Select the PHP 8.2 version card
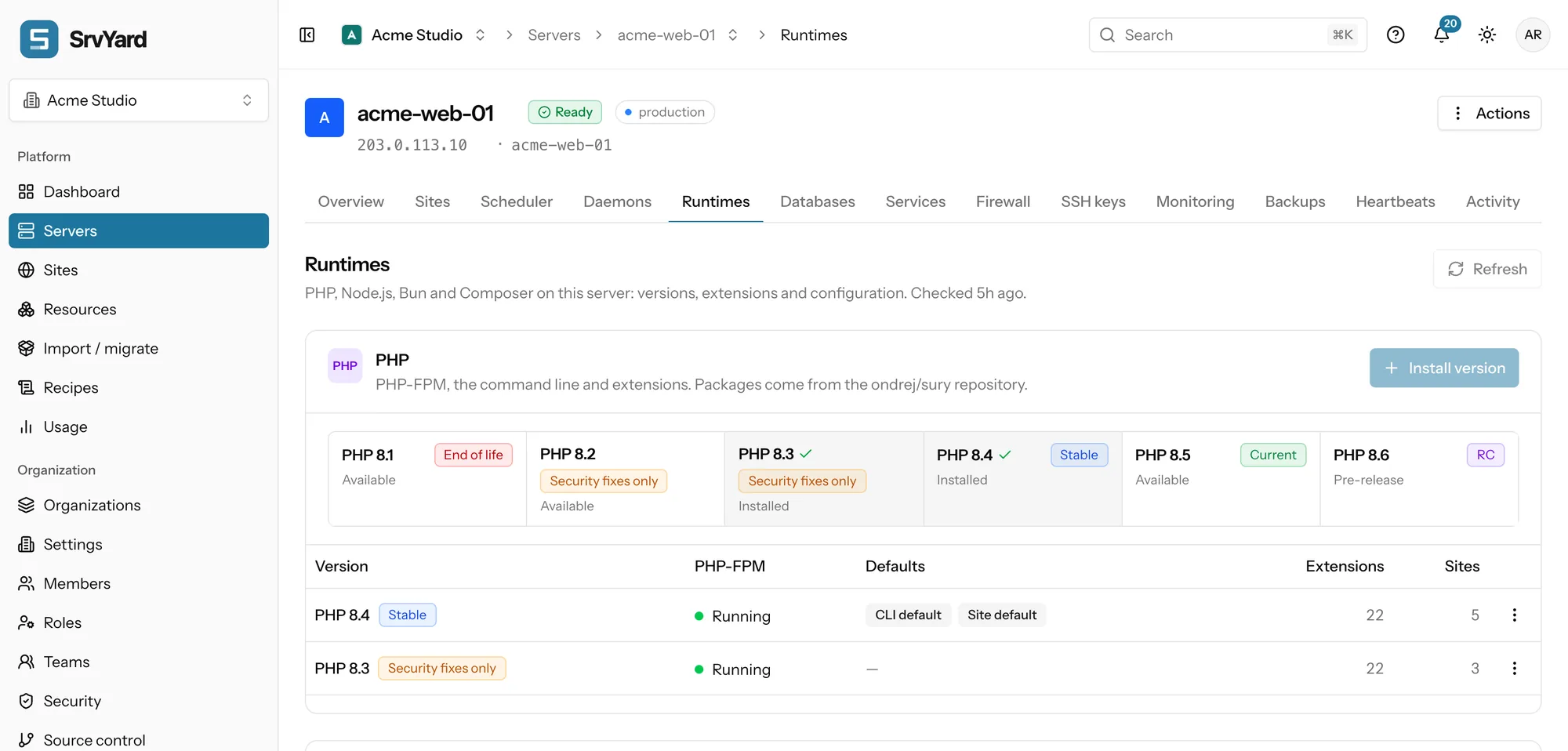This screenshot has width=1568, height=751. [x=626, y=478]
